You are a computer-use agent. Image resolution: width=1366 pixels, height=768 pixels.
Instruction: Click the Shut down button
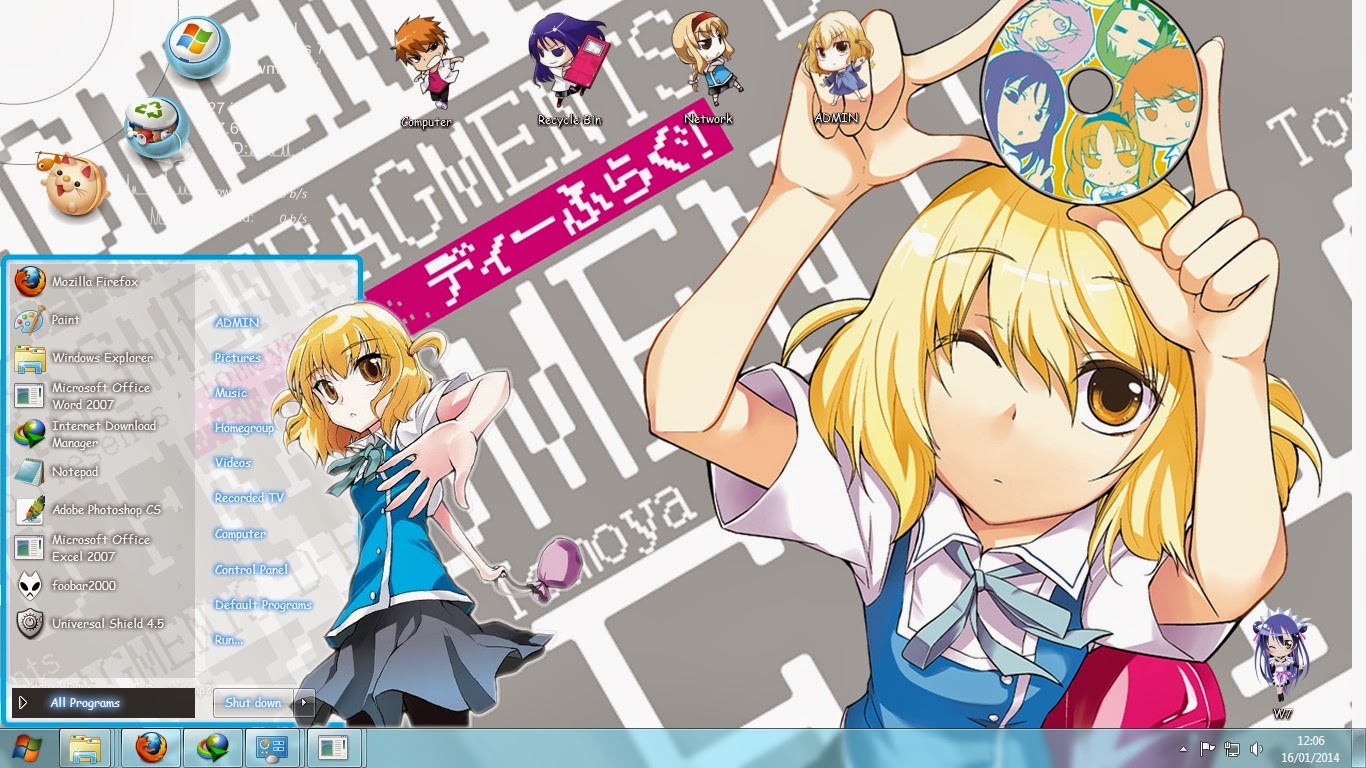(x=254, y=703)
